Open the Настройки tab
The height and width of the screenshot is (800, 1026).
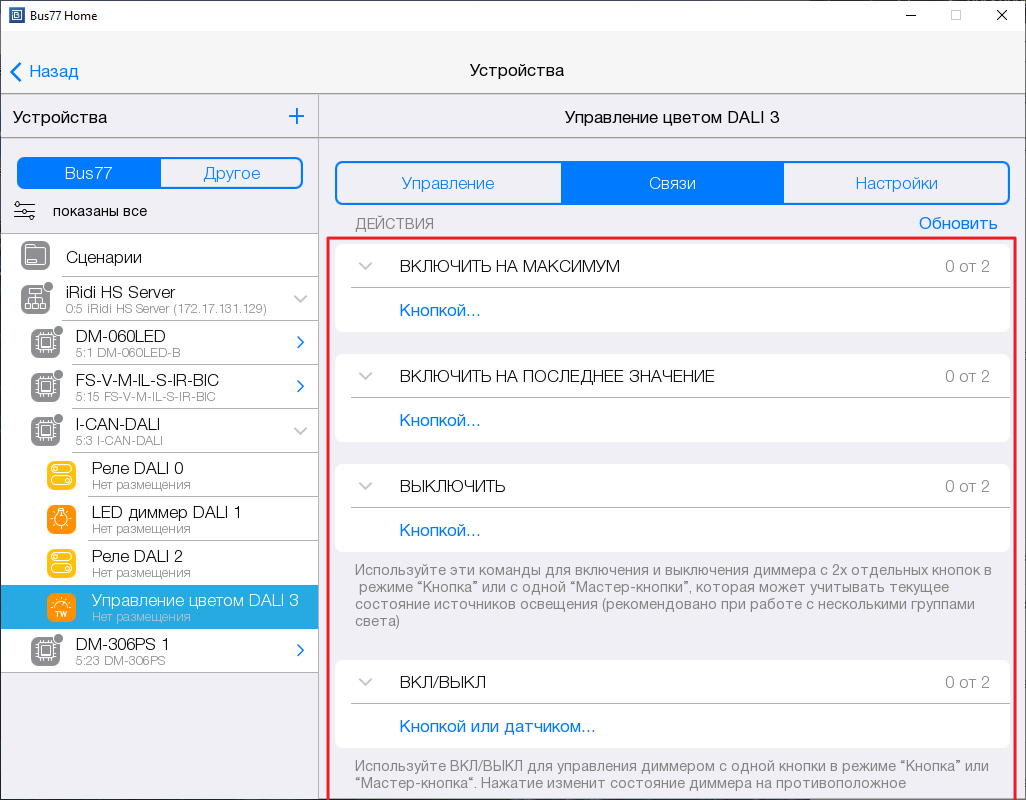(896, 183)
